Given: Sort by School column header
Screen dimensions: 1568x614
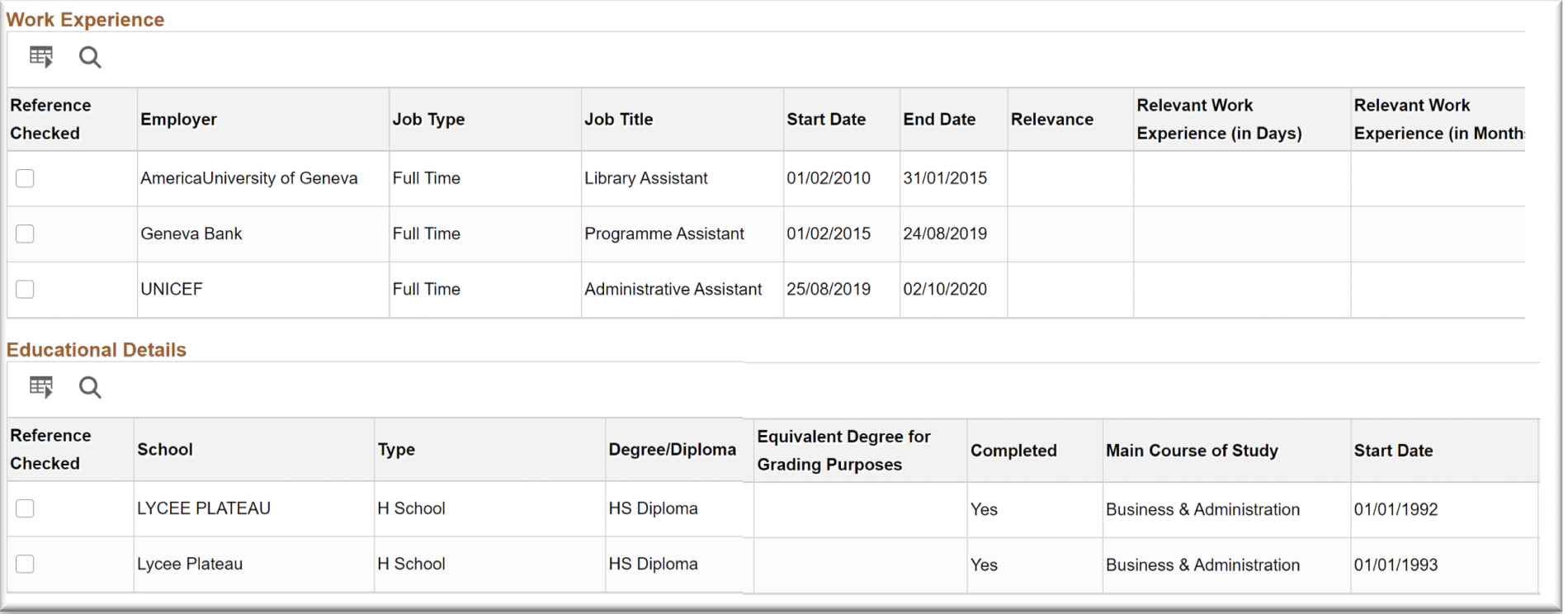Looking at the screenshot, I should [165, 450].
